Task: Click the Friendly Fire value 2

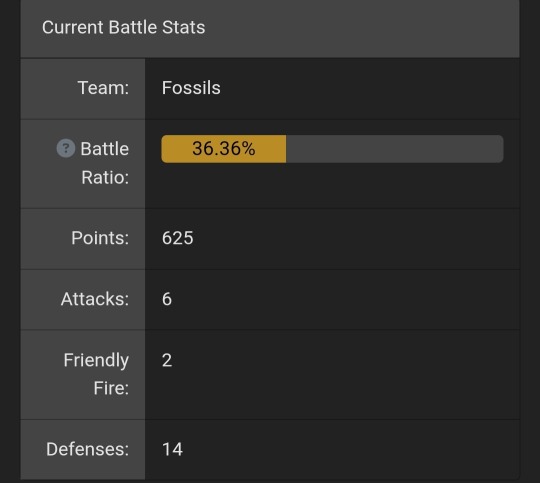Action: [x=167, y=360]
